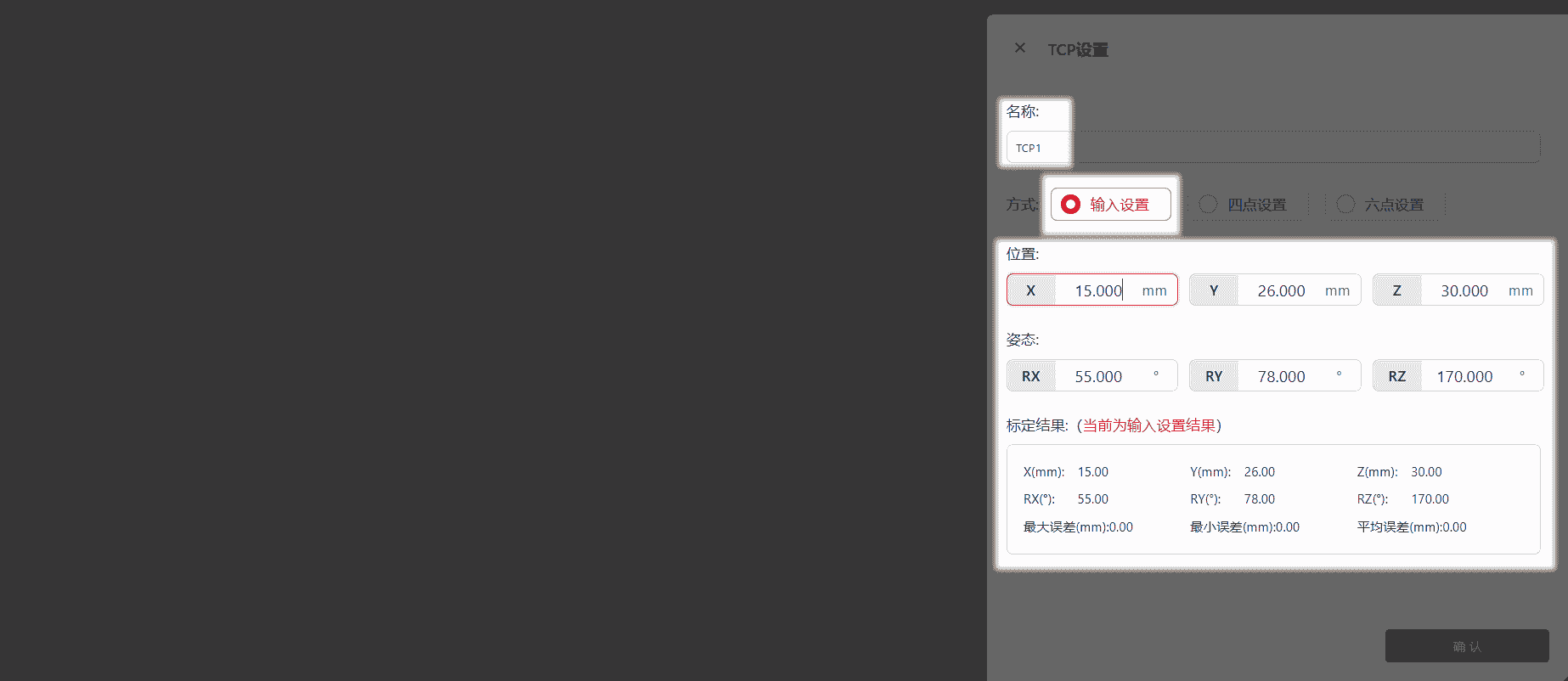Focus the RZ field showing 170.000
Image resolution: width=1568 pixels, height=681 pixels.
[1464, 376]
